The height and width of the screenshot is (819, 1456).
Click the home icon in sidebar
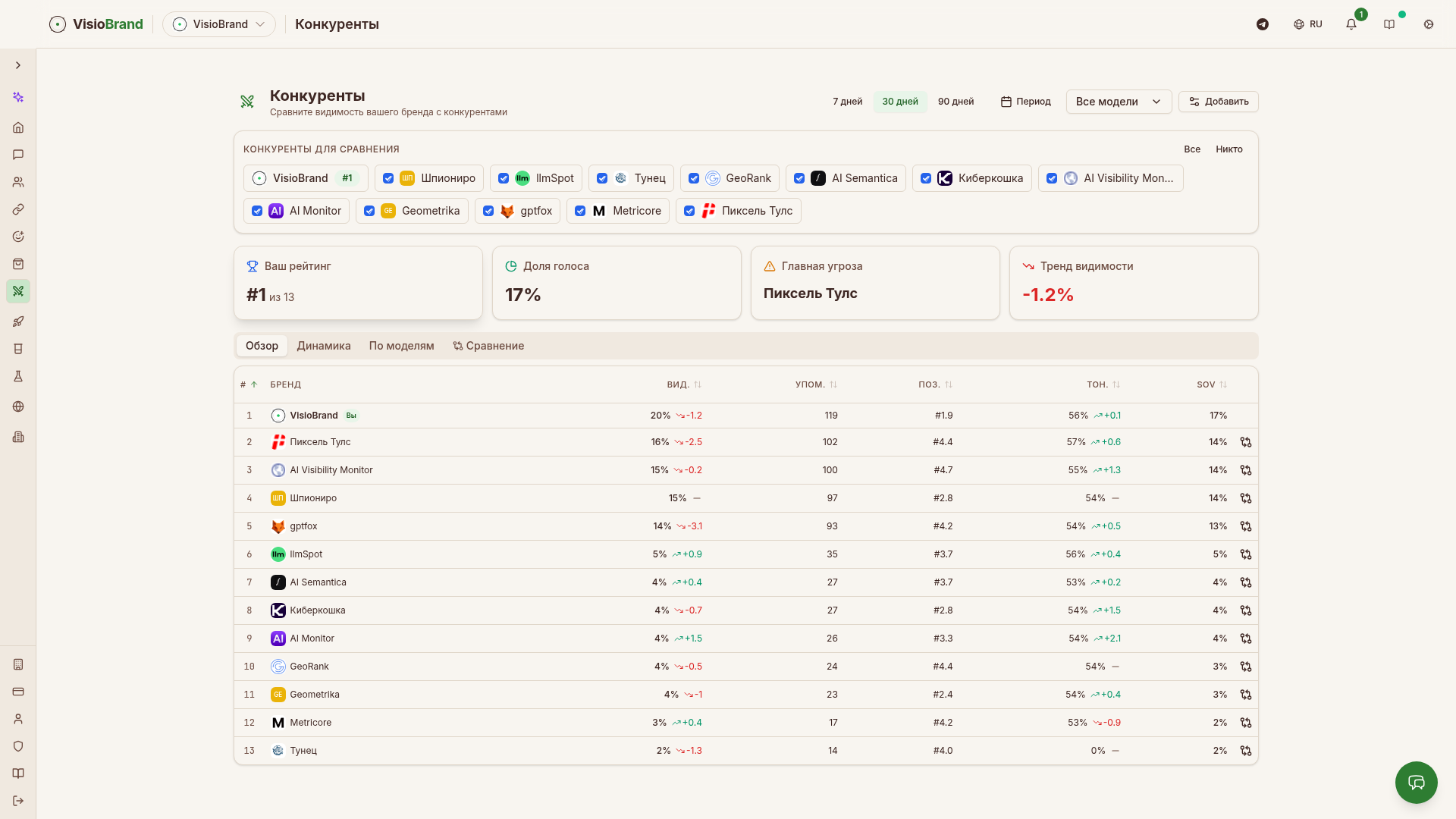[x=18, y=127]
